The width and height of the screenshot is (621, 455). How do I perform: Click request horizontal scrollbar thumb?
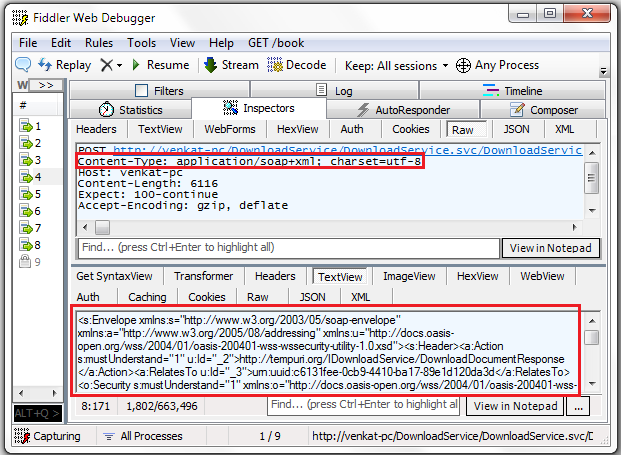[x=102, y=227]
